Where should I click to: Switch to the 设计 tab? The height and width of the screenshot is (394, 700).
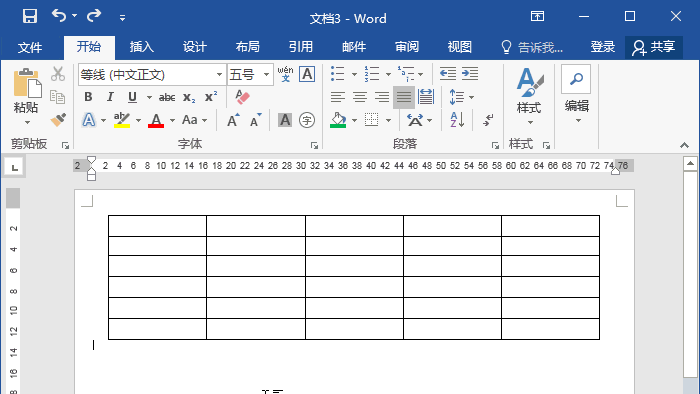(195, 47)
